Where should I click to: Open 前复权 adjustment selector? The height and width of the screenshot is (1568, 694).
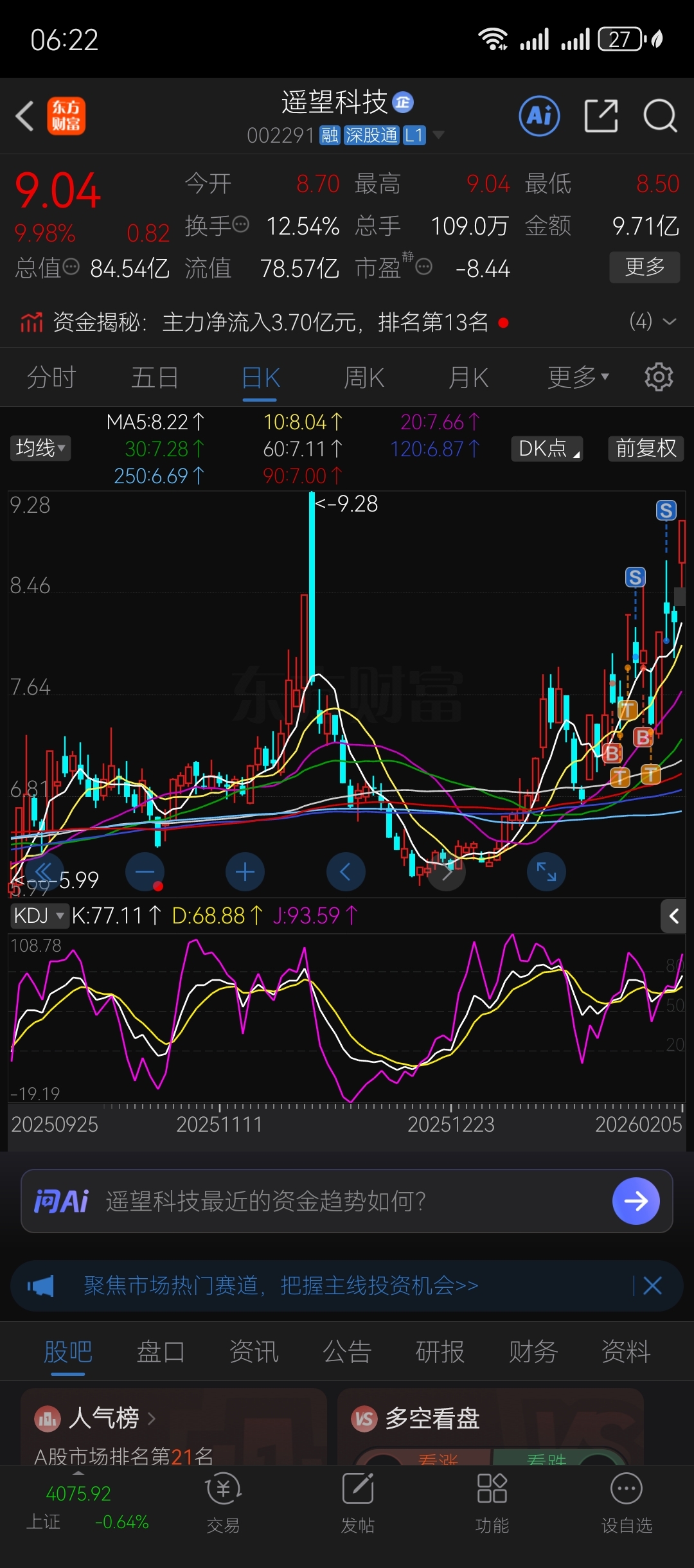click(646, 449)
